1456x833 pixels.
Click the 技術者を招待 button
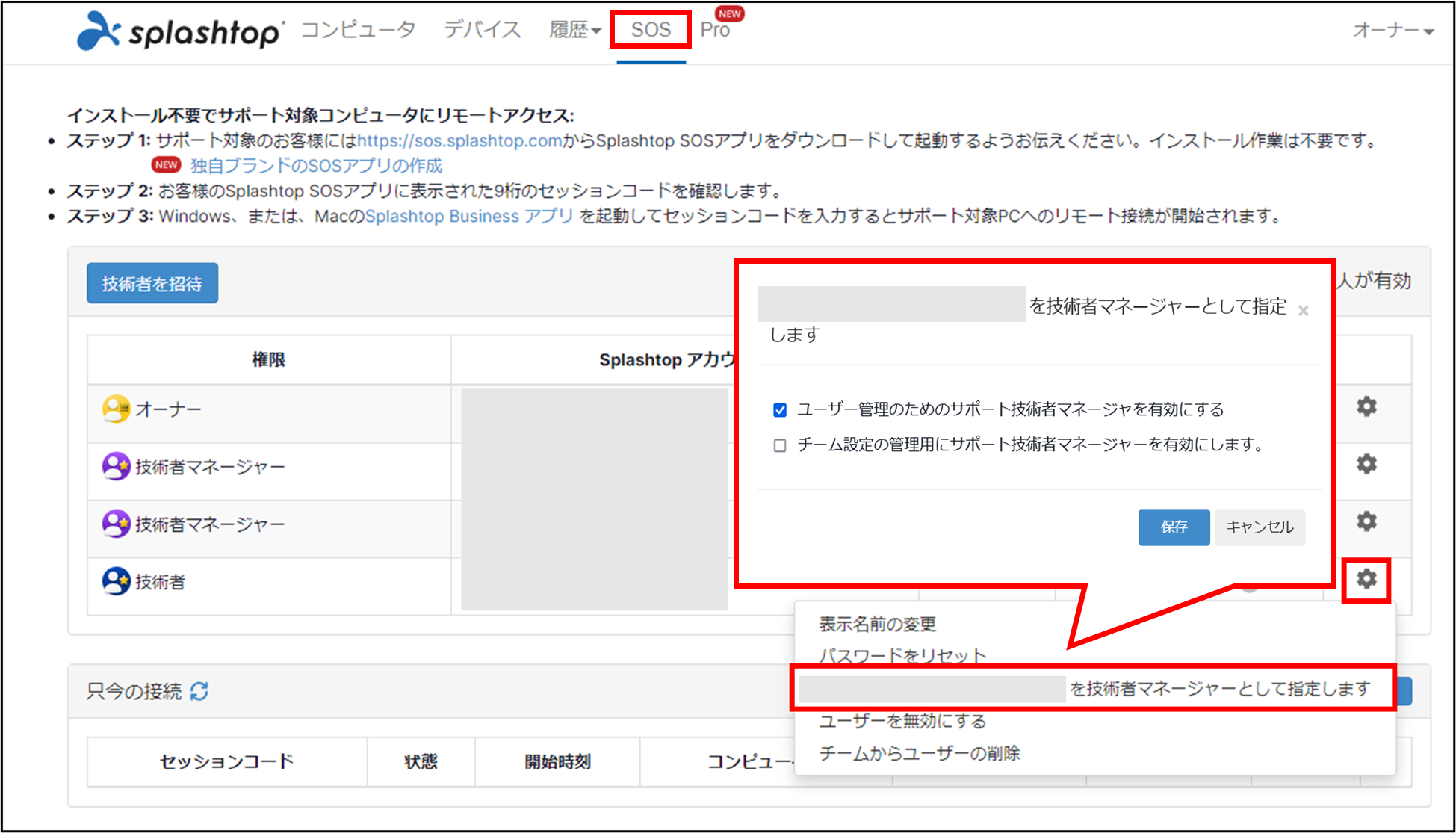click(x=152, y=284)
